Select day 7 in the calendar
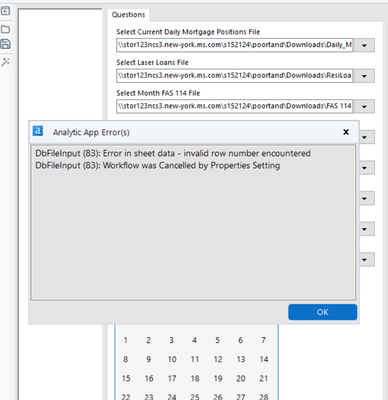 coord(263,340)
